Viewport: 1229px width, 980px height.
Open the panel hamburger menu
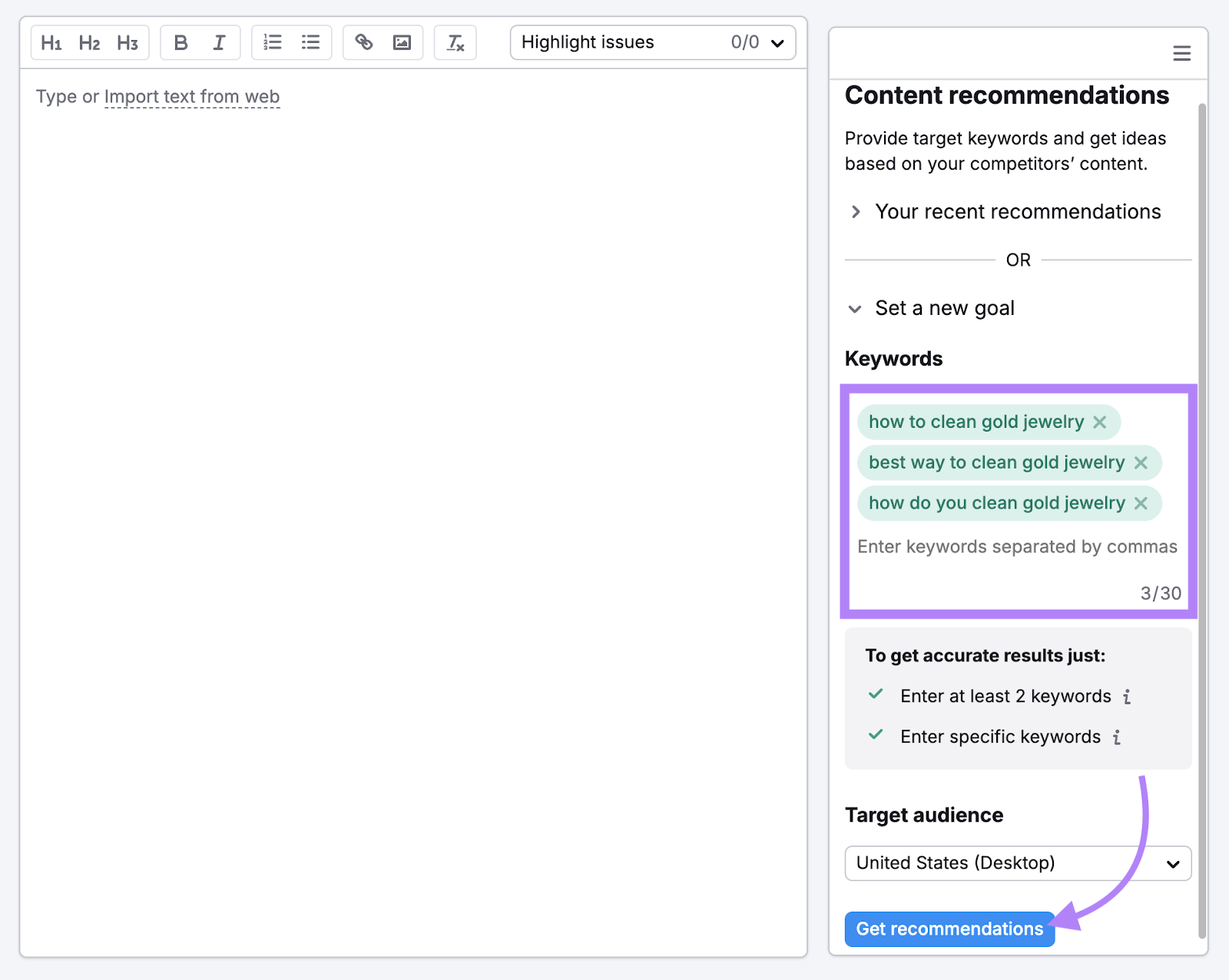1181,53
